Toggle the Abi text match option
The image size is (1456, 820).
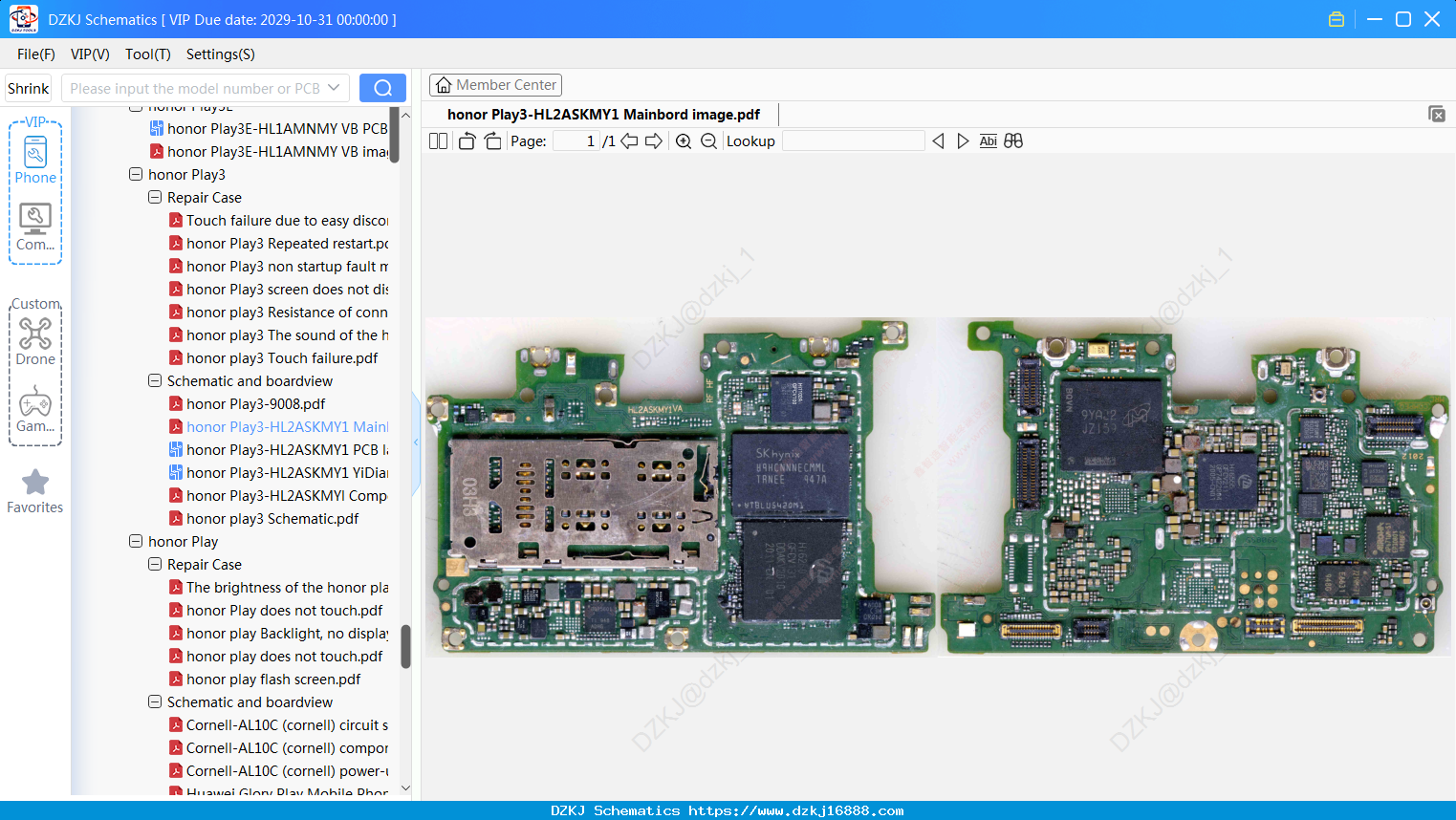(989, 141)
